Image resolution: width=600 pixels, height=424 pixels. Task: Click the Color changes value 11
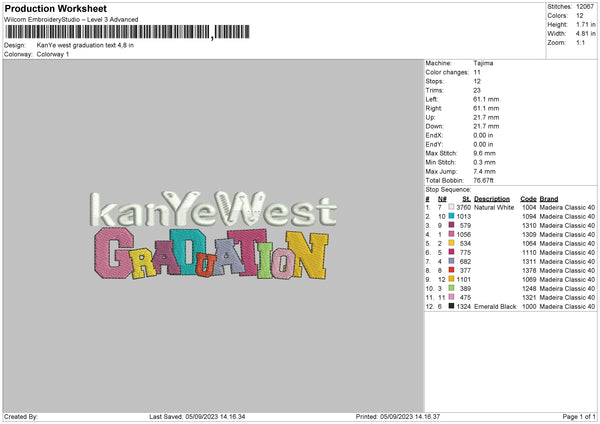(477, 72)
